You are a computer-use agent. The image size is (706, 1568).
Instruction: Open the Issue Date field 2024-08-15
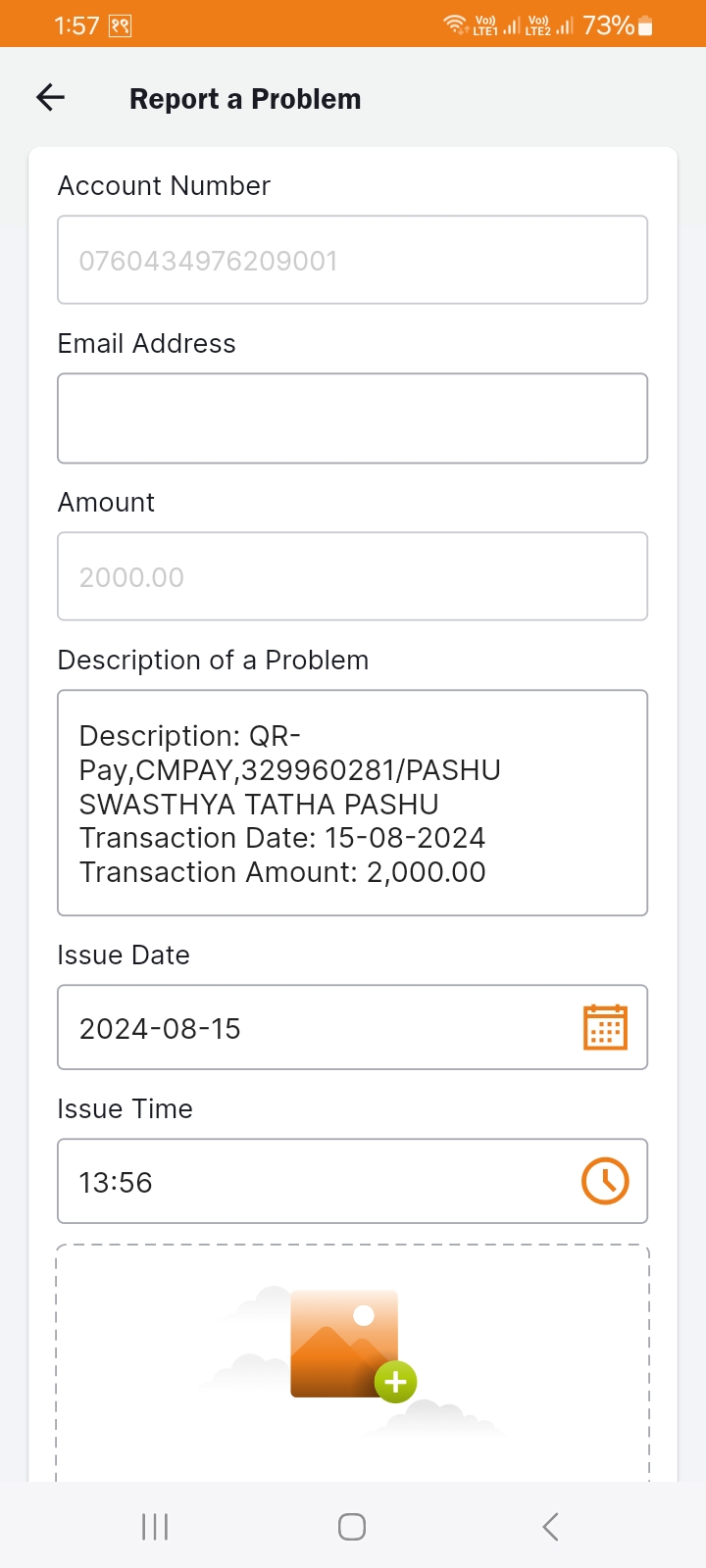(x=353, y=1027)
